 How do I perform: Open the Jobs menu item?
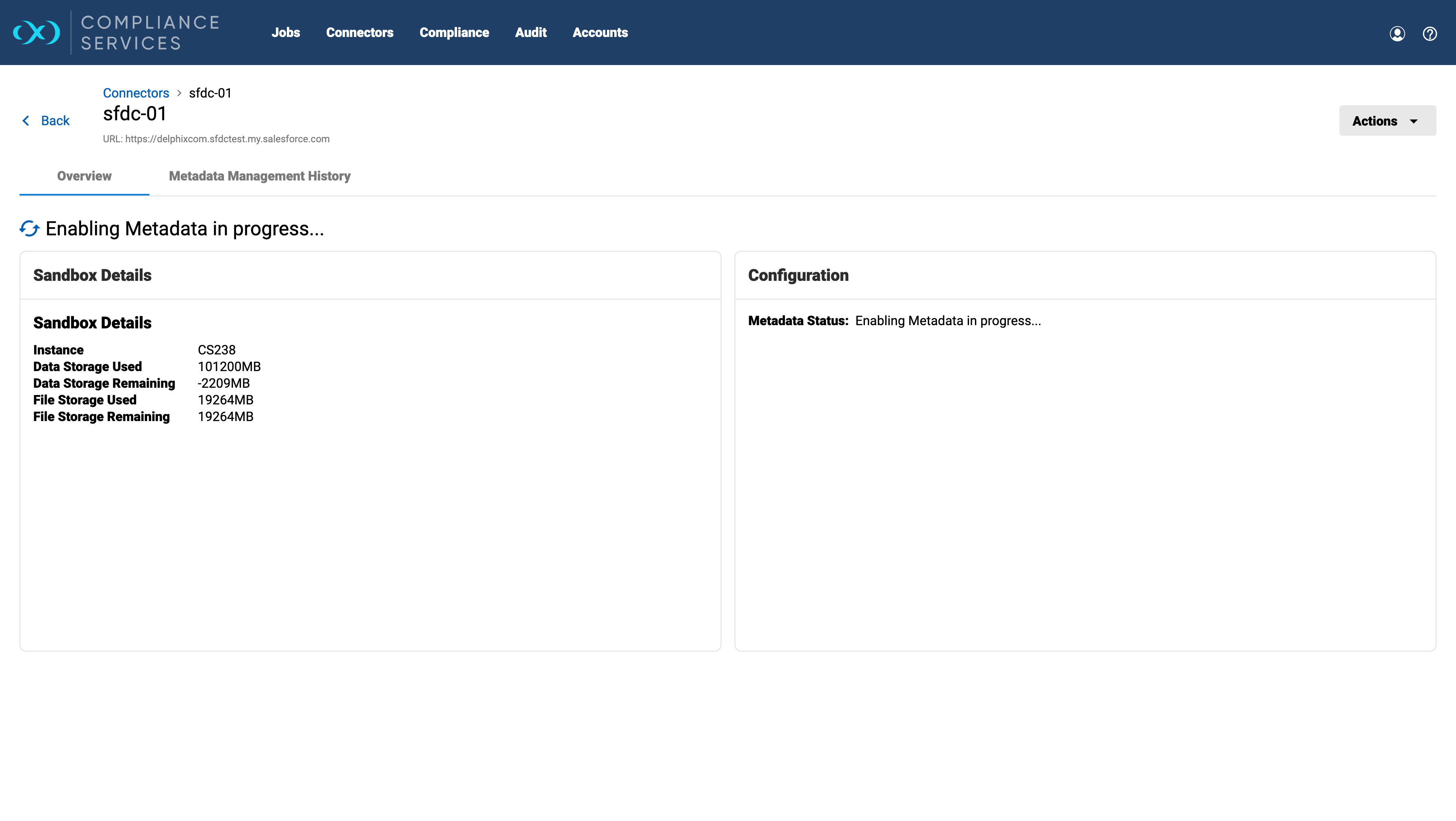point(286,32)
